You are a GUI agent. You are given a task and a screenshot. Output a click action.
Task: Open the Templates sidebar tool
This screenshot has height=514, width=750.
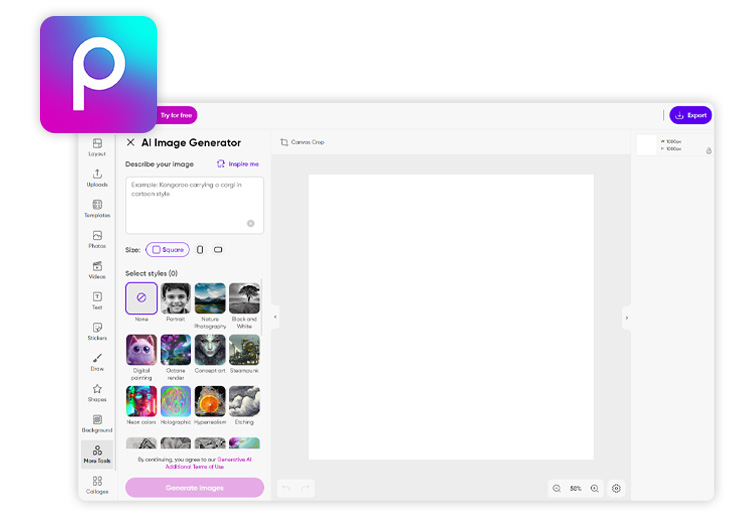point(97,208)
